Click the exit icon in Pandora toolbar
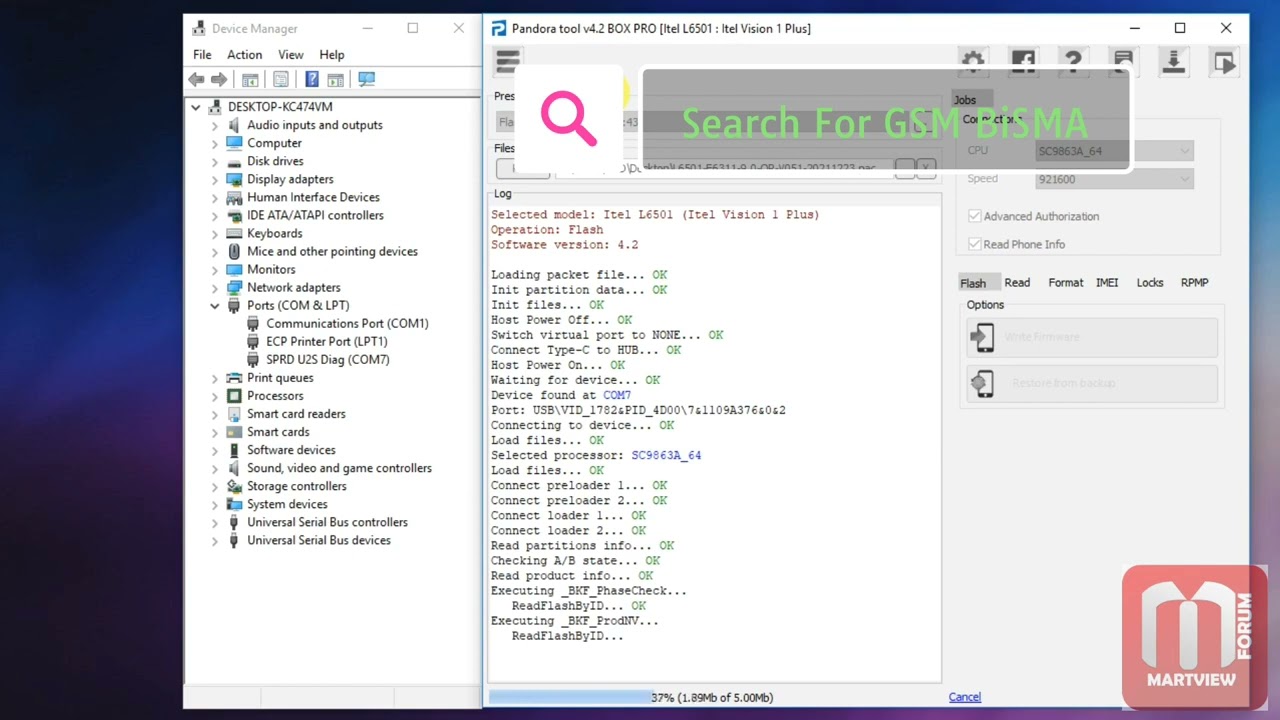Viewport: 1280px width, 720px height. coord(1224,62)
